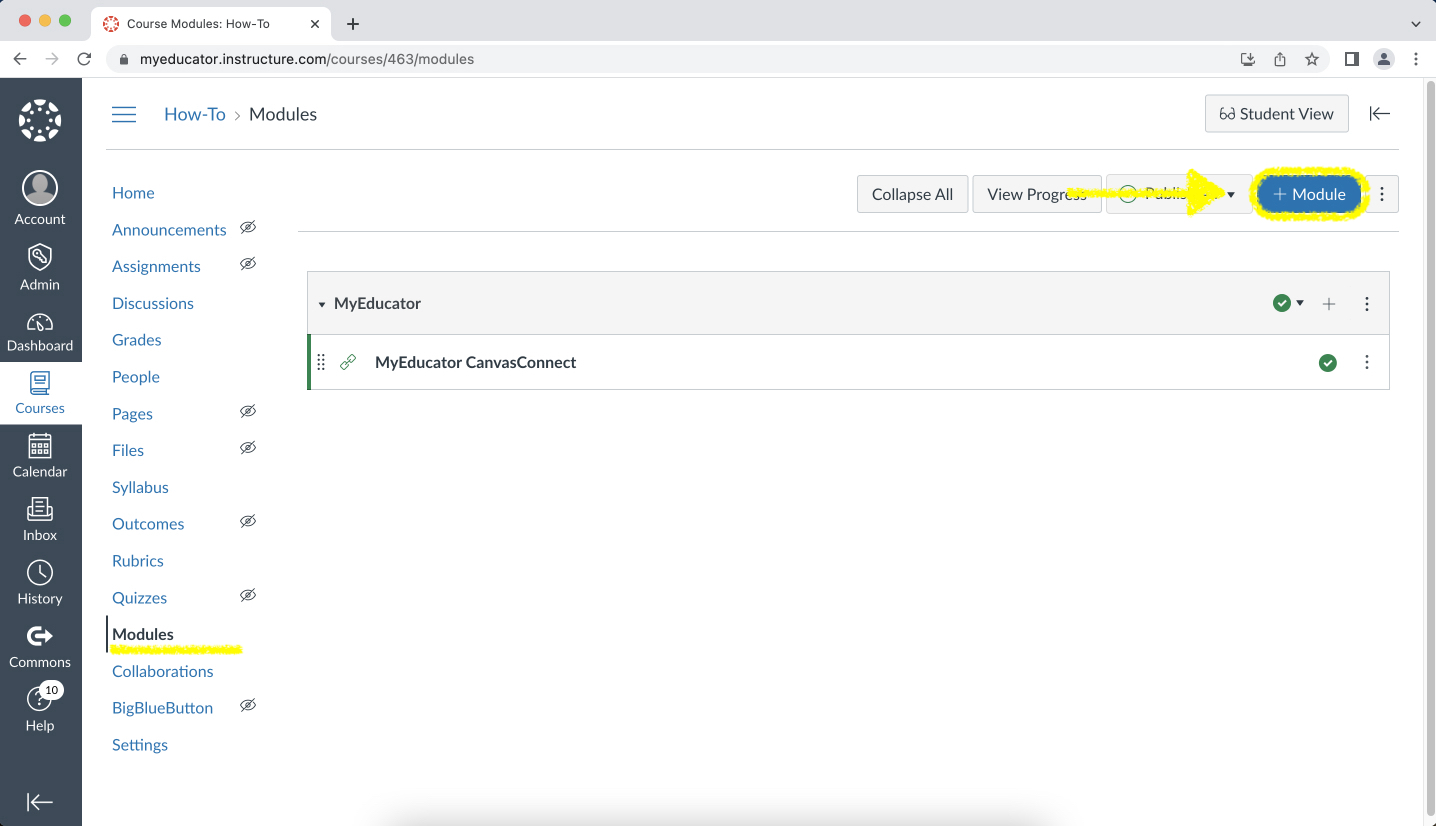Click the Collapse All button
The image size is (1436, 826).
coord(913,194)
